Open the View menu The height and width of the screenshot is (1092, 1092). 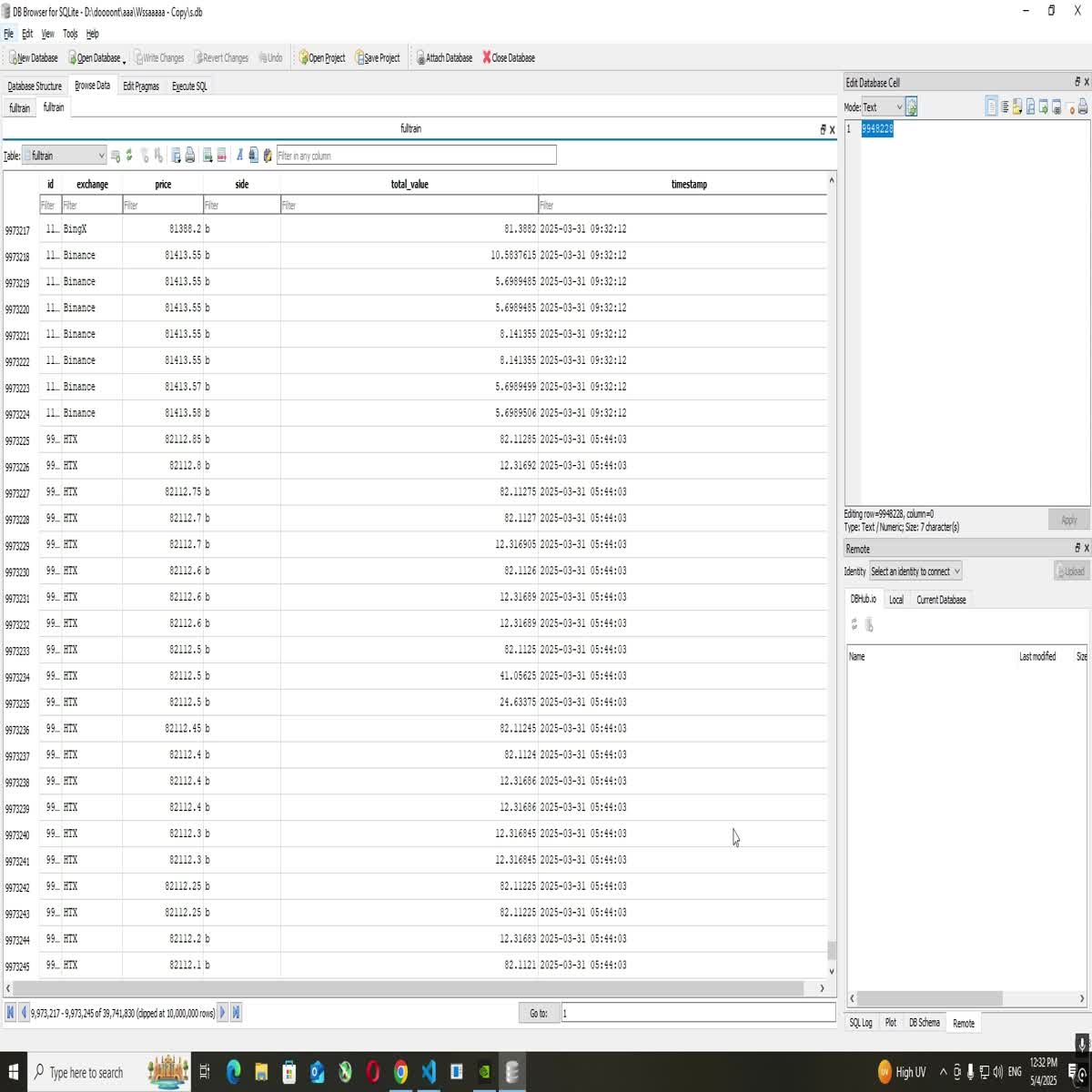pyautogui.click(x=47, y=34)
